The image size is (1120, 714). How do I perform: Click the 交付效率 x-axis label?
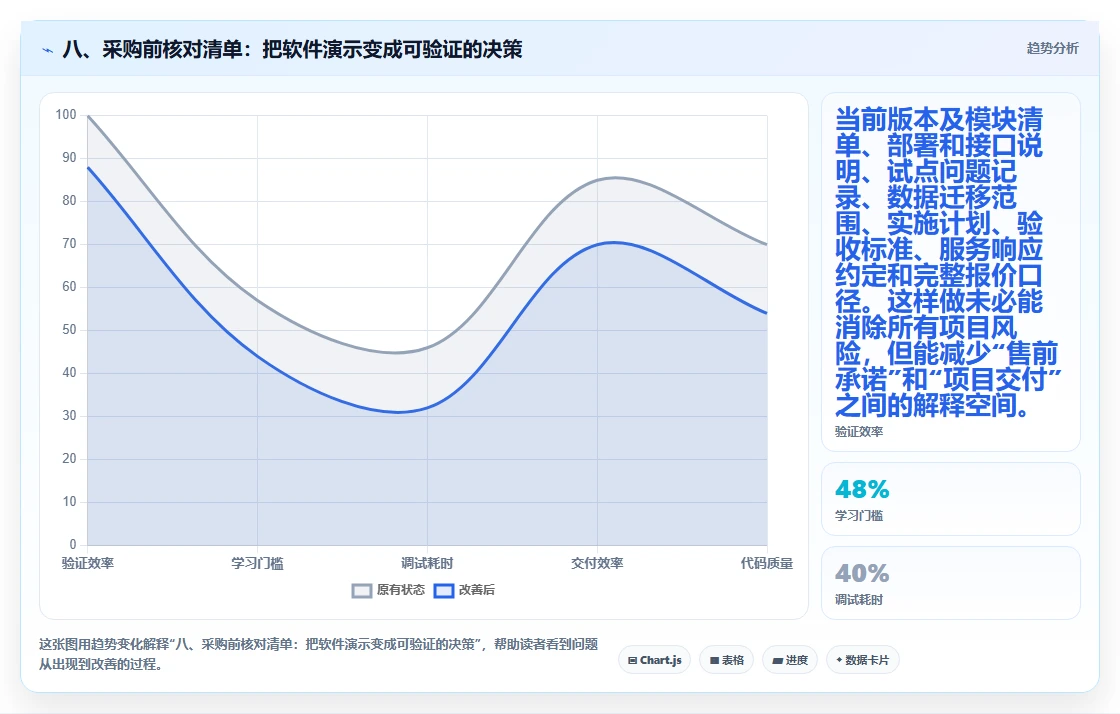coord(597,563)
